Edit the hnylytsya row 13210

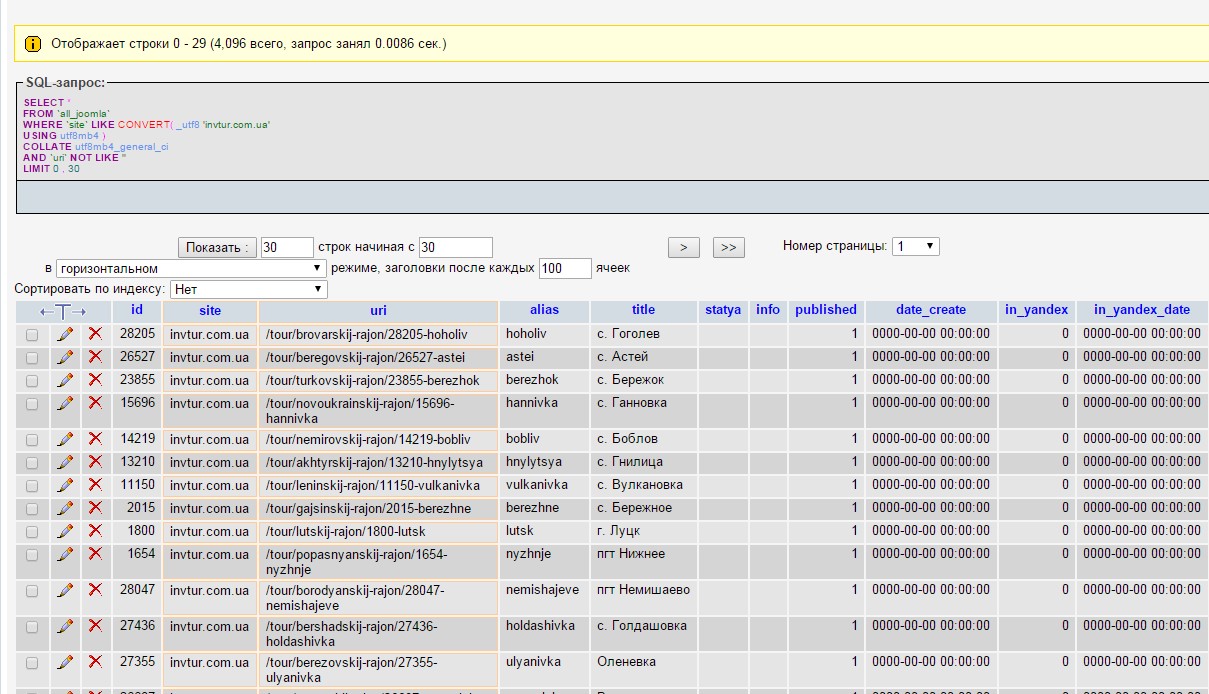coord(65,462)
